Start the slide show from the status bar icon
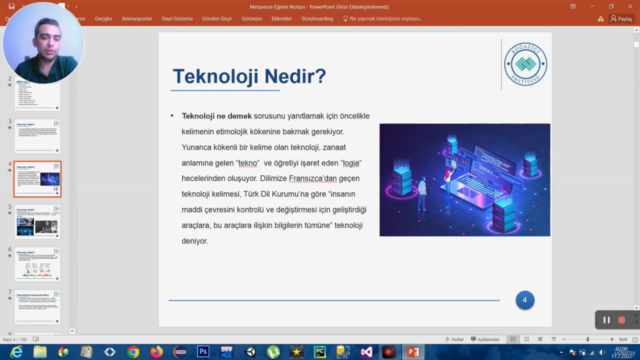This screenshot has width=640, height=360. [x=553, y=339]
